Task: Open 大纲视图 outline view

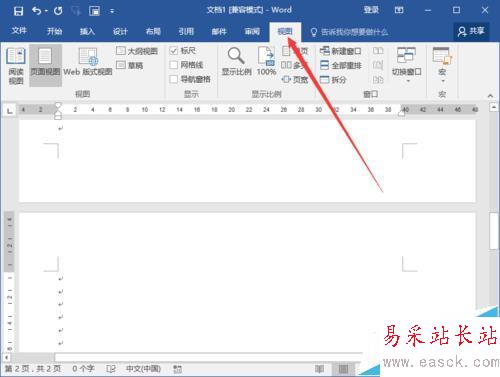Action: tap(137, 51)
